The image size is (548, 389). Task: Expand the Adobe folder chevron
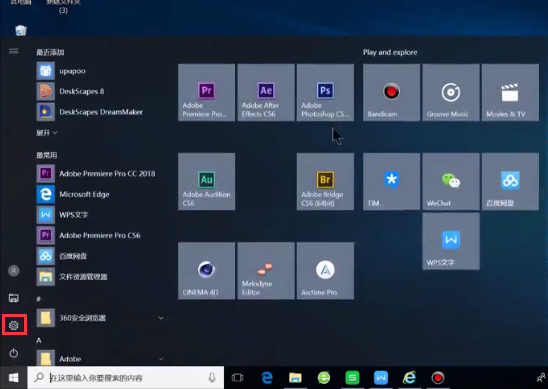point(161,359)
